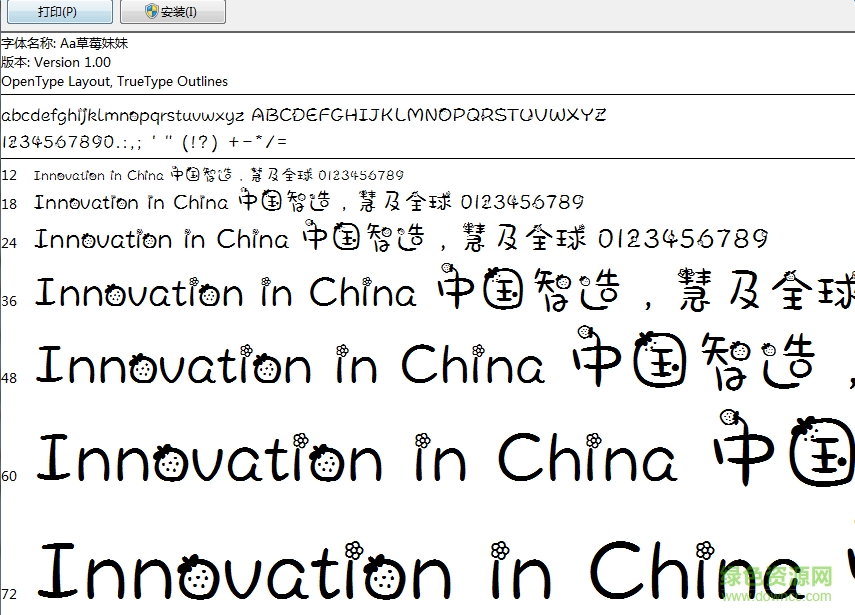Click the 打印(P) print button

pyautogui.click(x=59, y=11)
